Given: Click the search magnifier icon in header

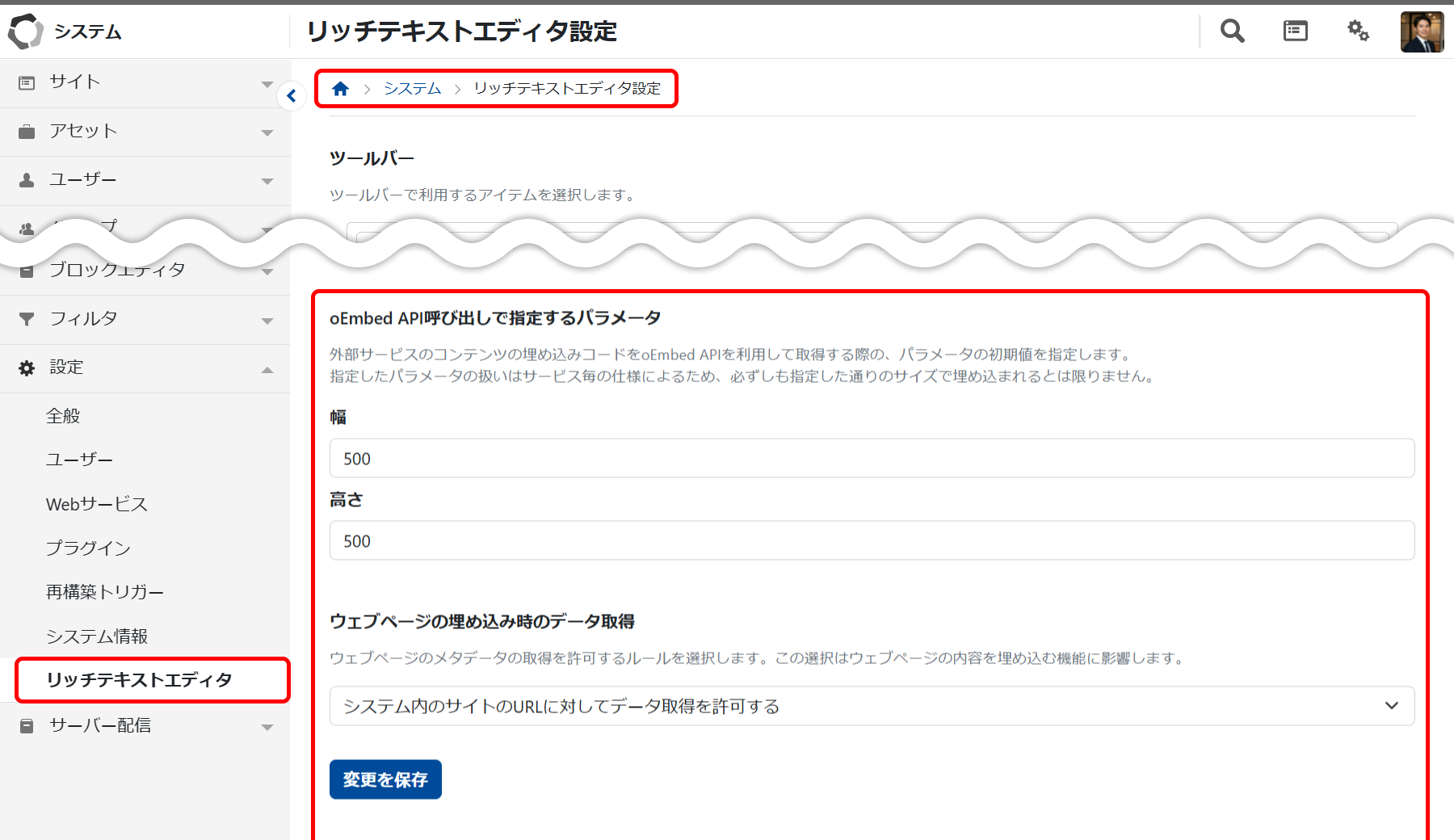Looking at the screenshot, I should [x=1232, y=31].
